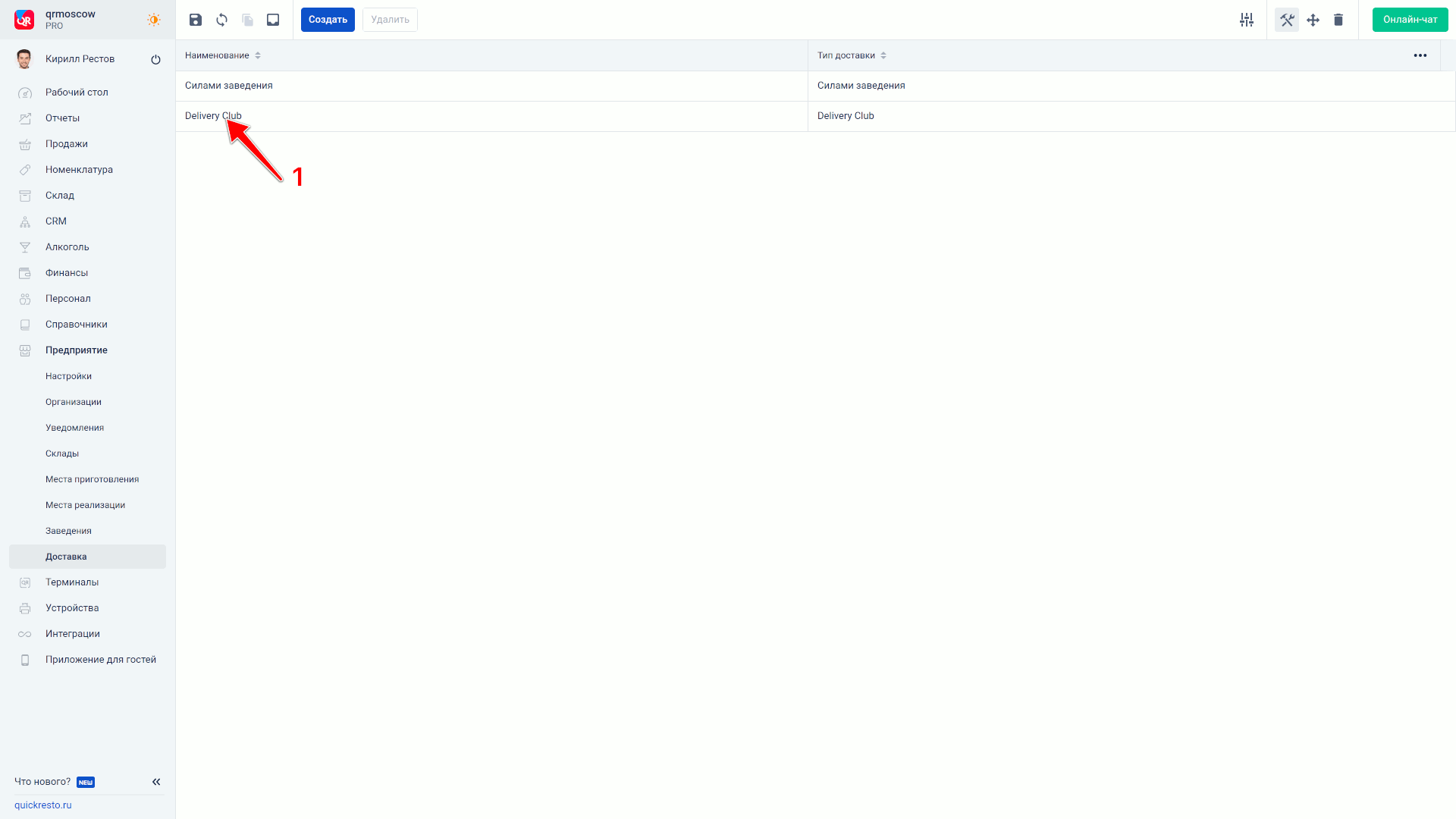Select Места приготовления submenu item
The width and height of the screenshot is (1456, 819).
(x=92, y=479)
